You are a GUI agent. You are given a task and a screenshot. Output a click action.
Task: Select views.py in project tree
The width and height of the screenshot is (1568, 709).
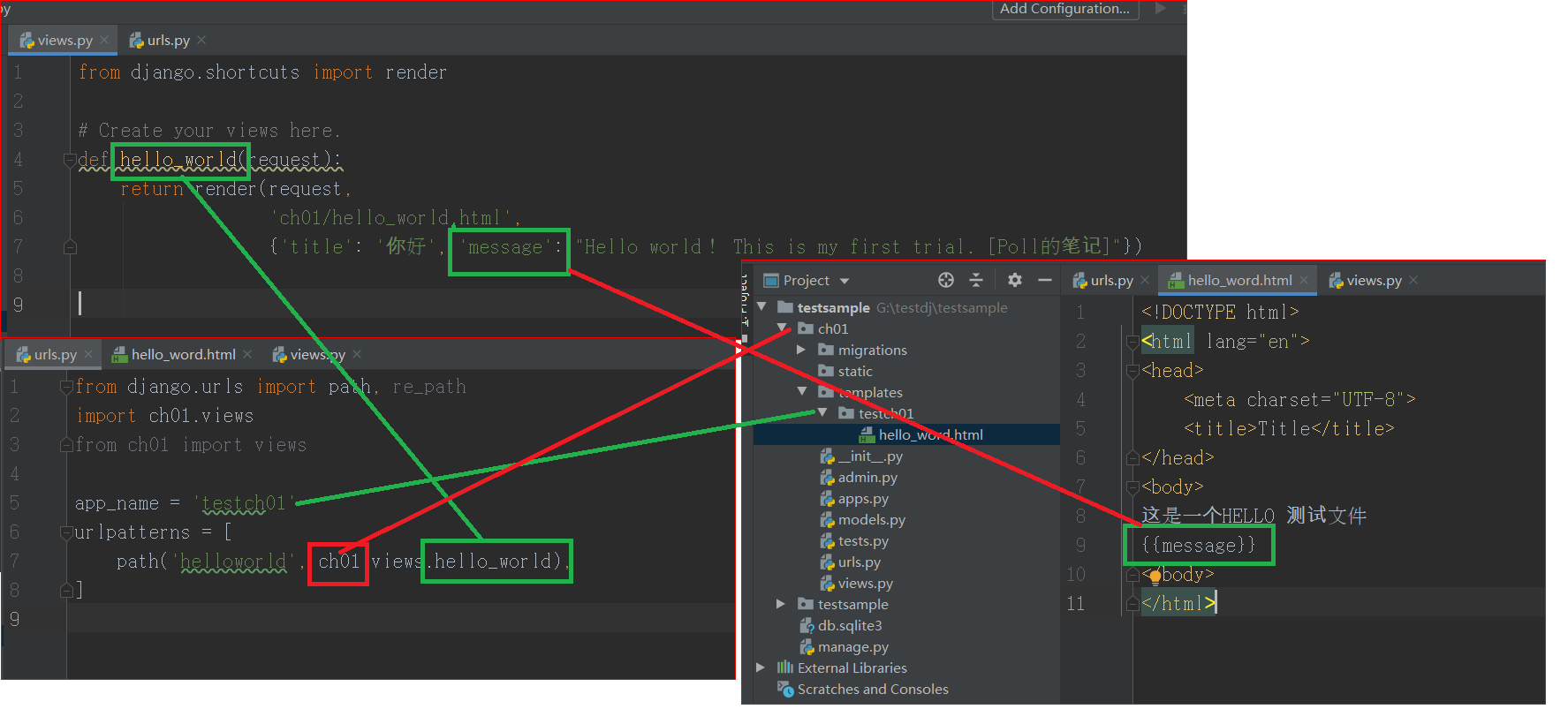tap(865, 583)
